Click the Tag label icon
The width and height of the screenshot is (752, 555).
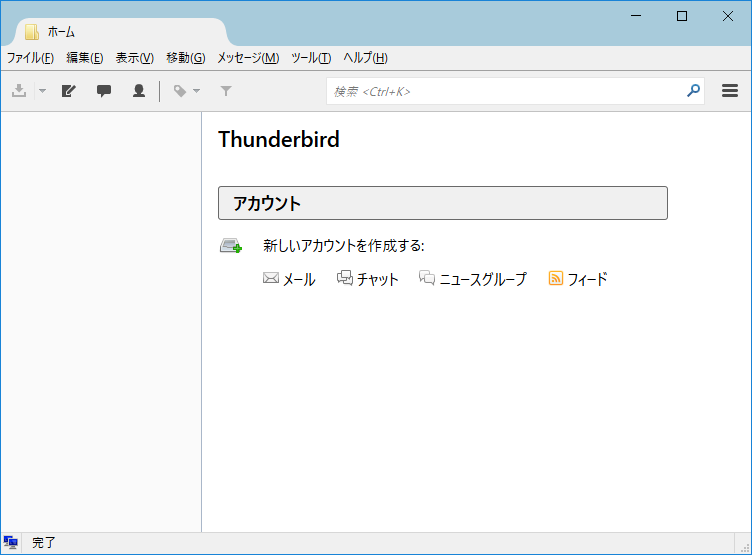point(180,91)
